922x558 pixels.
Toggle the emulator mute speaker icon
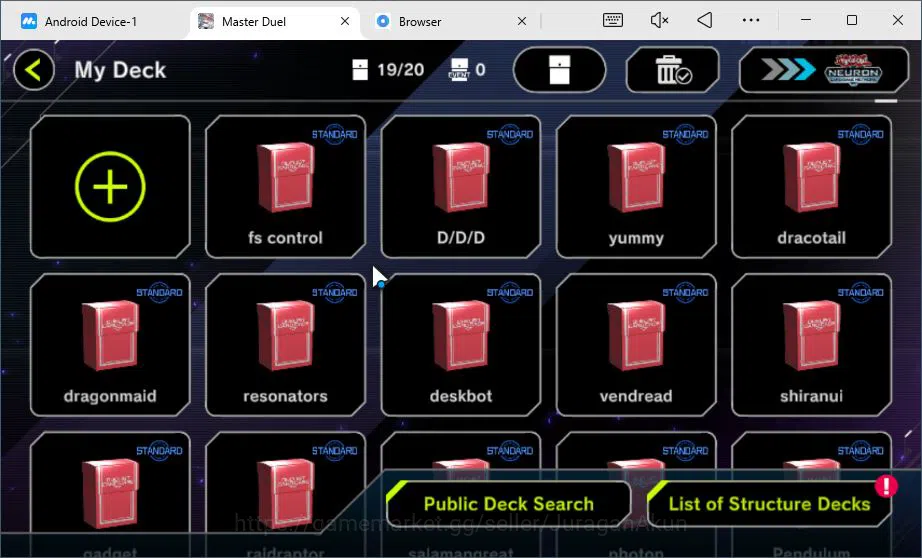click(x=659, y=21)
